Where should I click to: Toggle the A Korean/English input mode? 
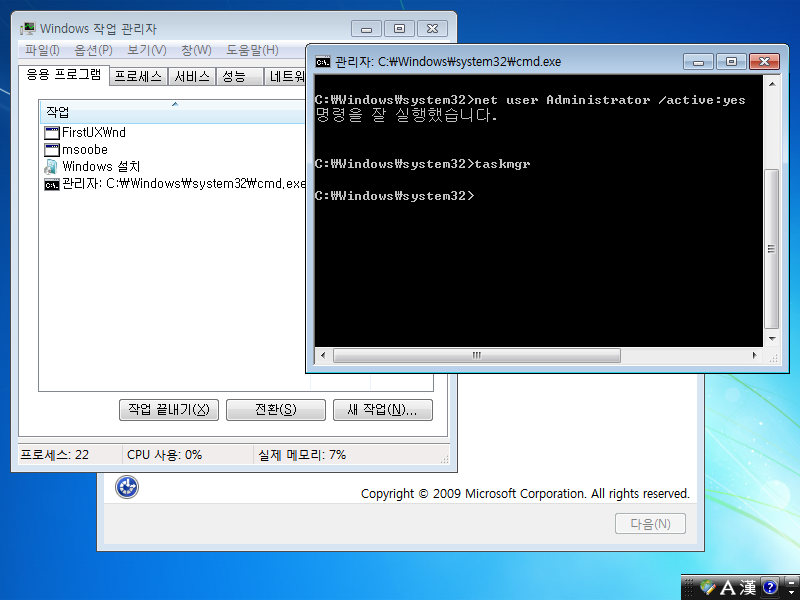tap(727, 587)
